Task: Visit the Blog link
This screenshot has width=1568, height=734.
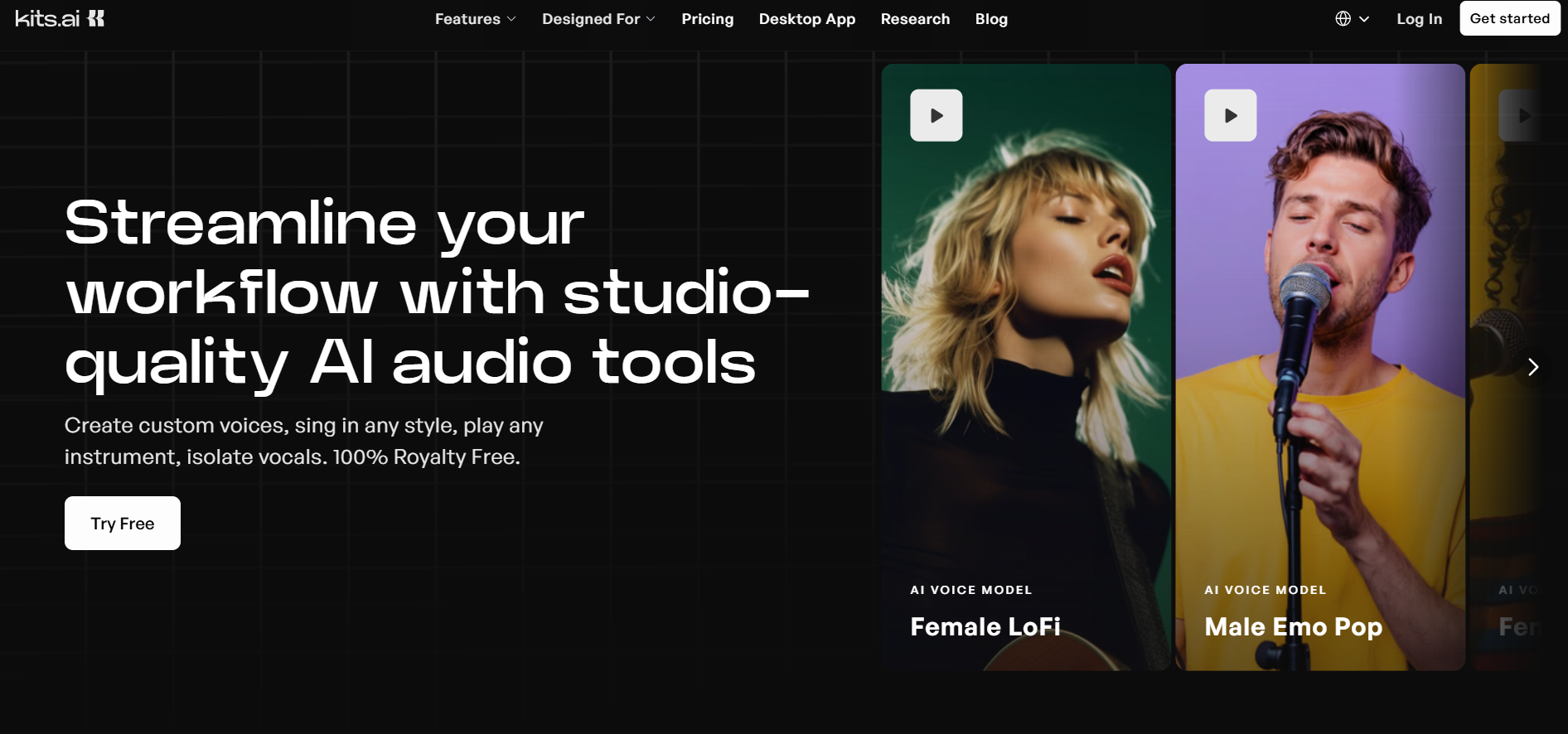Action: click(x=991, y=18)
